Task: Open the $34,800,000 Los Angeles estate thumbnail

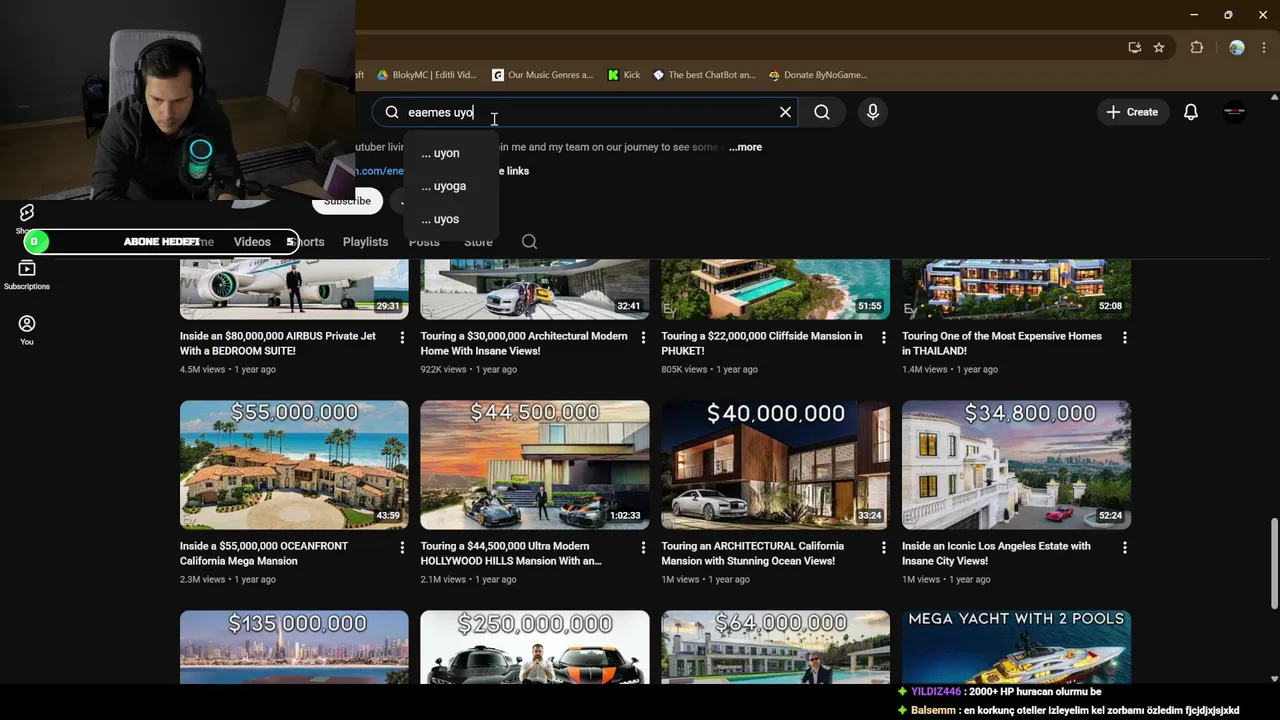Action: [x=1016, y=465]
